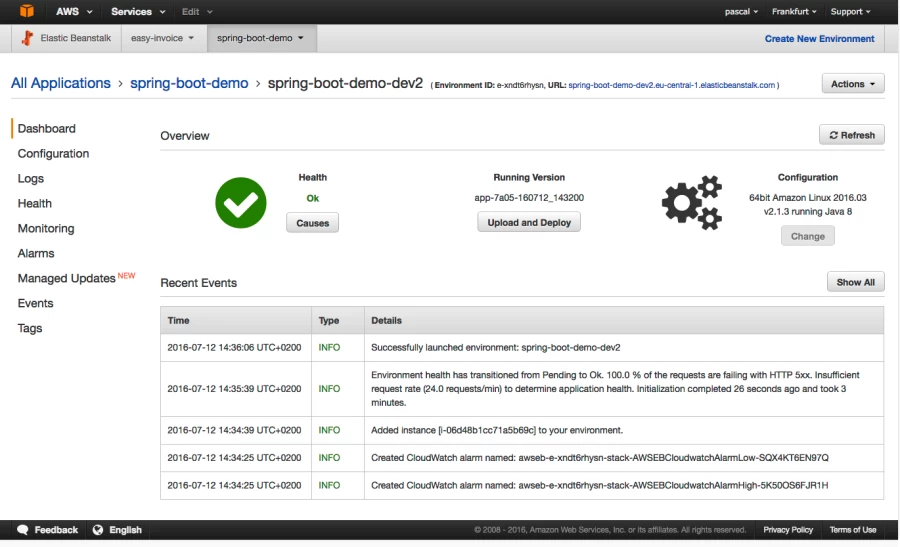
Task: Click the AlarmHigh CloudWatch alarm event
Action: (x=599, y=485)
